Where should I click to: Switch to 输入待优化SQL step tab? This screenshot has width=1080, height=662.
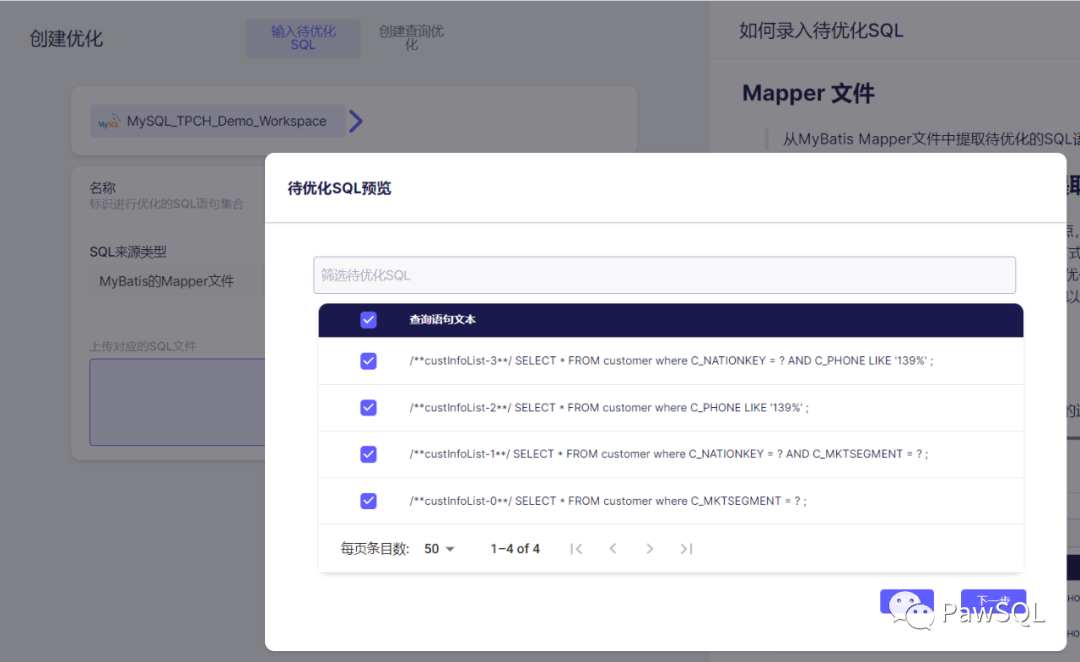point(303,38)
